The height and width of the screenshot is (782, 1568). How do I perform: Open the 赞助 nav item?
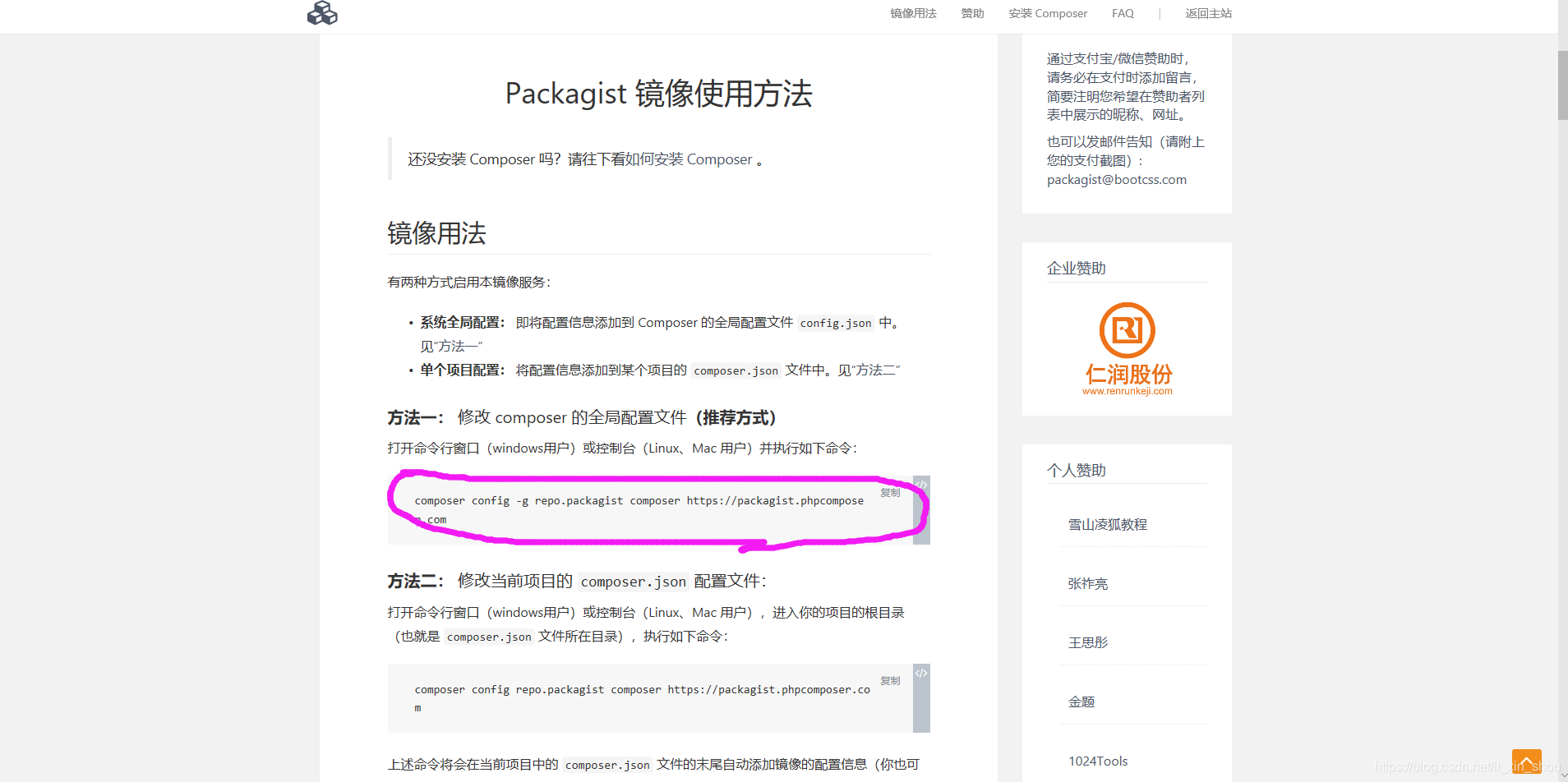[972, 13]
